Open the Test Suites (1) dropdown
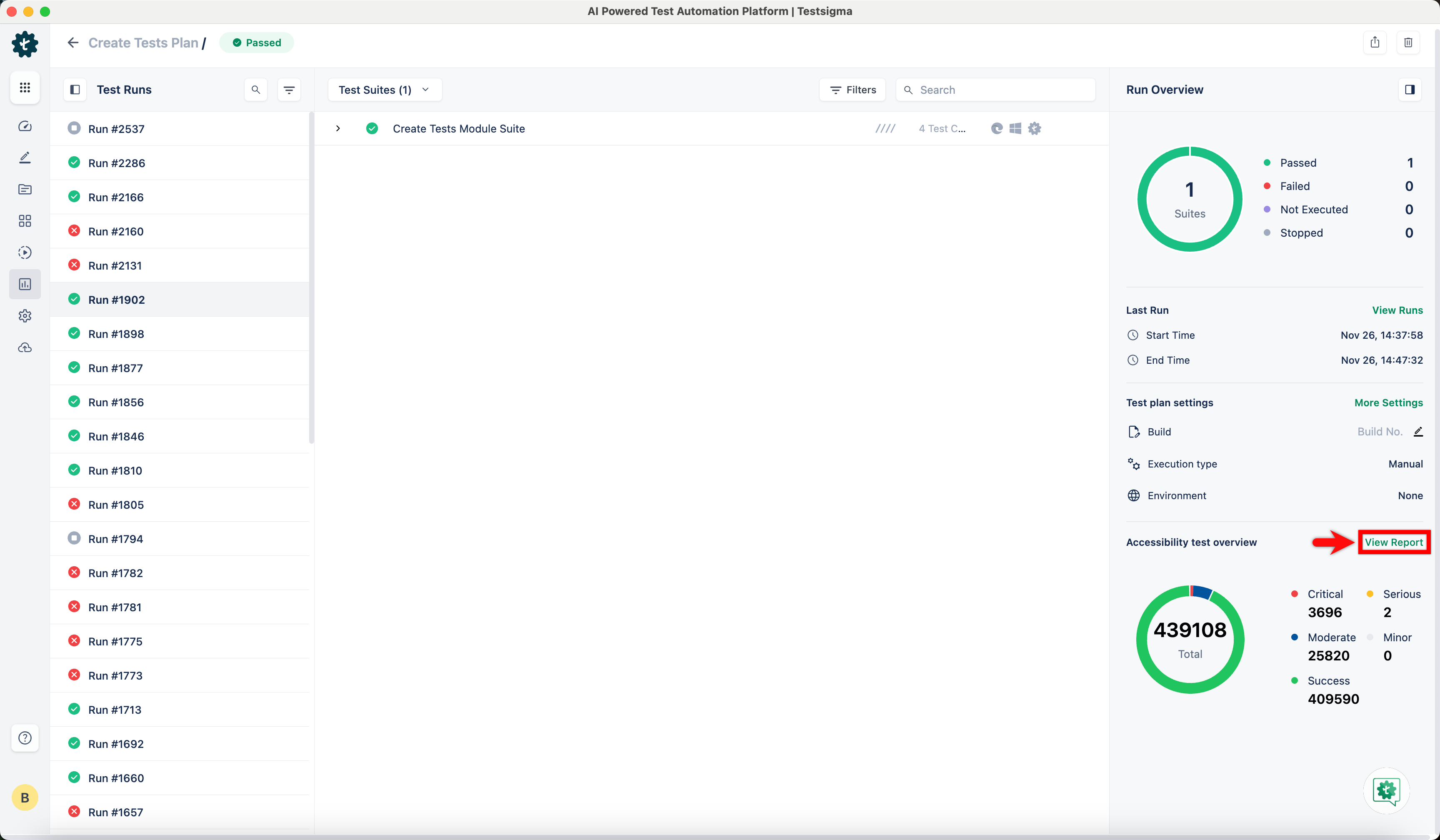Viewport: 1440px width, 840px height. pos(385,90)
